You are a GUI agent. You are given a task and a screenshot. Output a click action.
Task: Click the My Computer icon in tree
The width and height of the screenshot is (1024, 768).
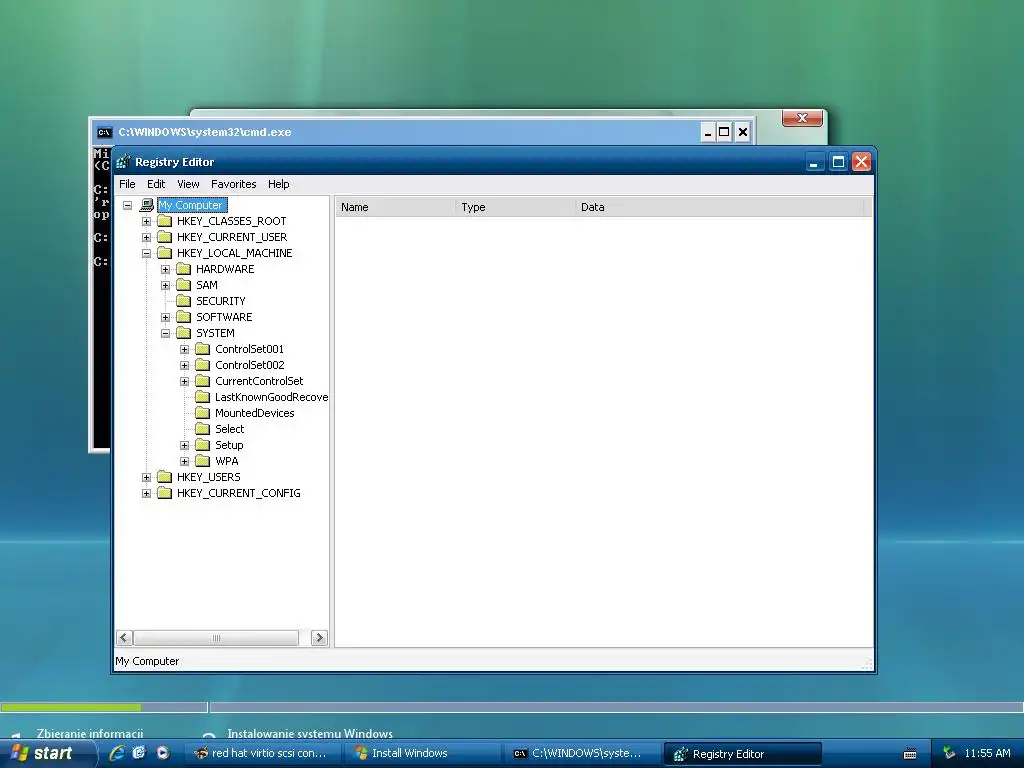[147, 205]
